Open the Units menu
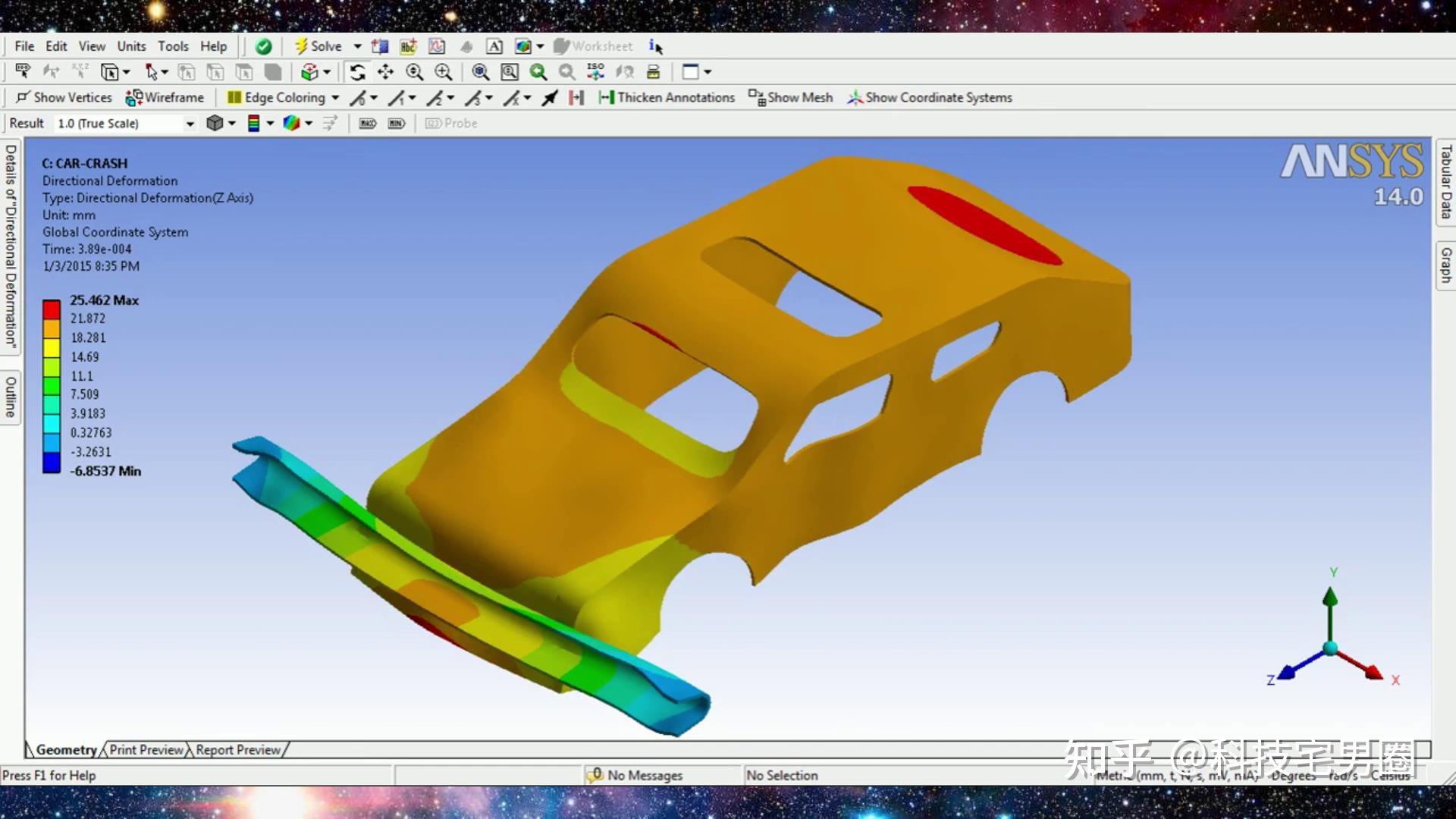The image size is (1456, 819). pos(131,46)
